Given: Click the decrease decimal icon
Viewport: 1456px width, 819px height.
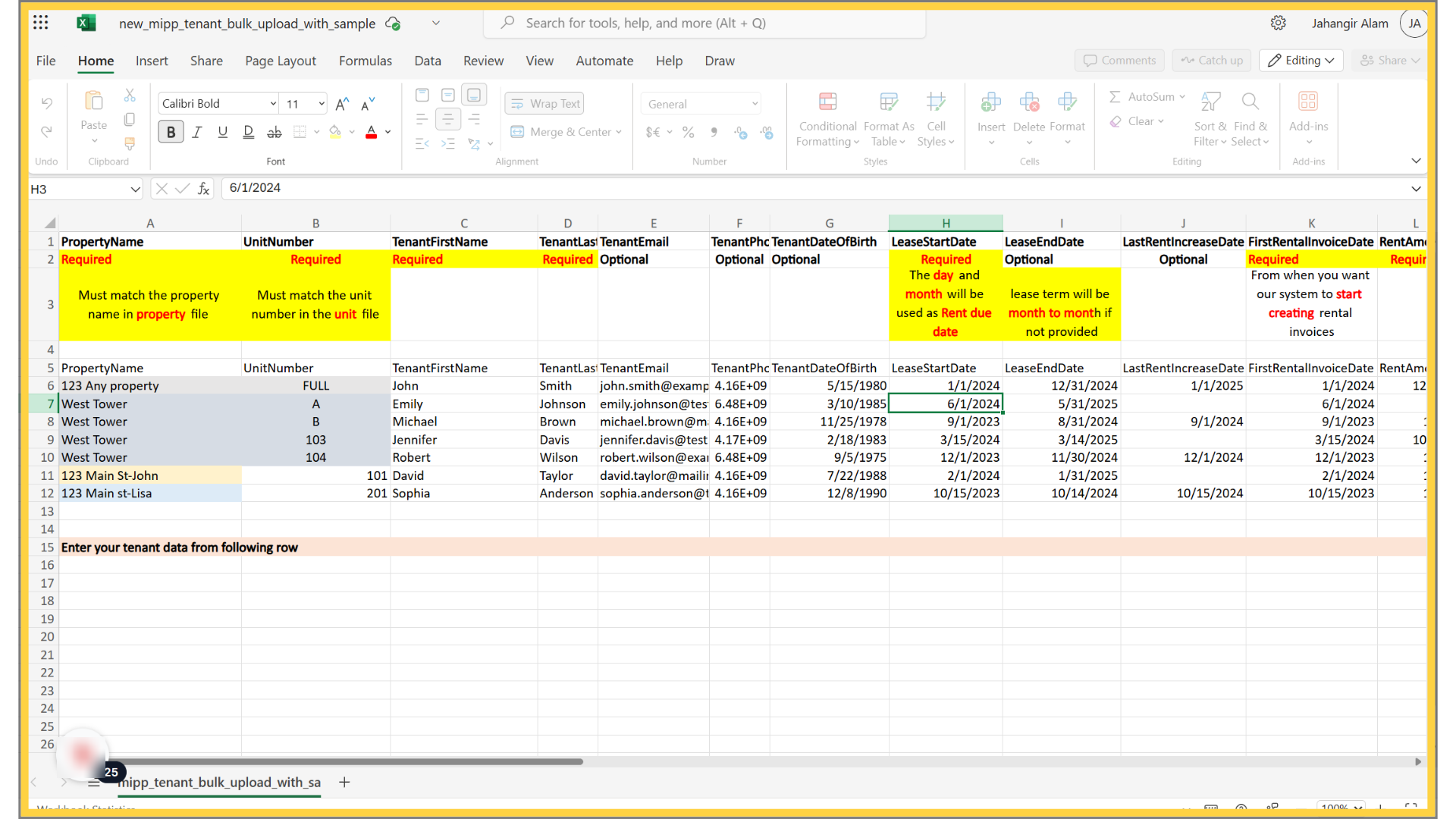Looking at the screenshot, I should click(x=767, y=132).
